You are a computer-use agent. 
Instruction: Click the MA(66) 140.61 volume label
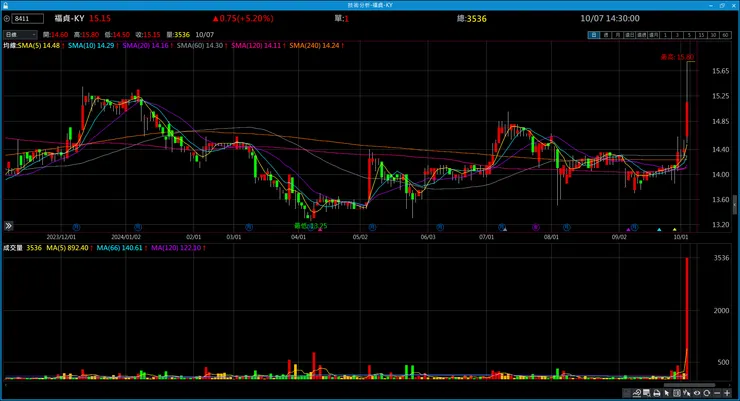(119, 248)
